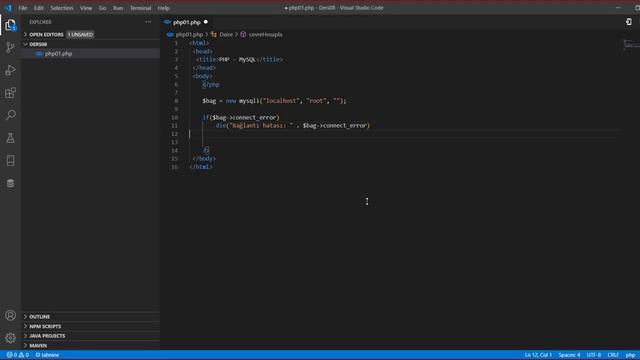This screenshot has height=360, width=640.
Task: Expand the NPM Scripts section
Action: [91, 327]
